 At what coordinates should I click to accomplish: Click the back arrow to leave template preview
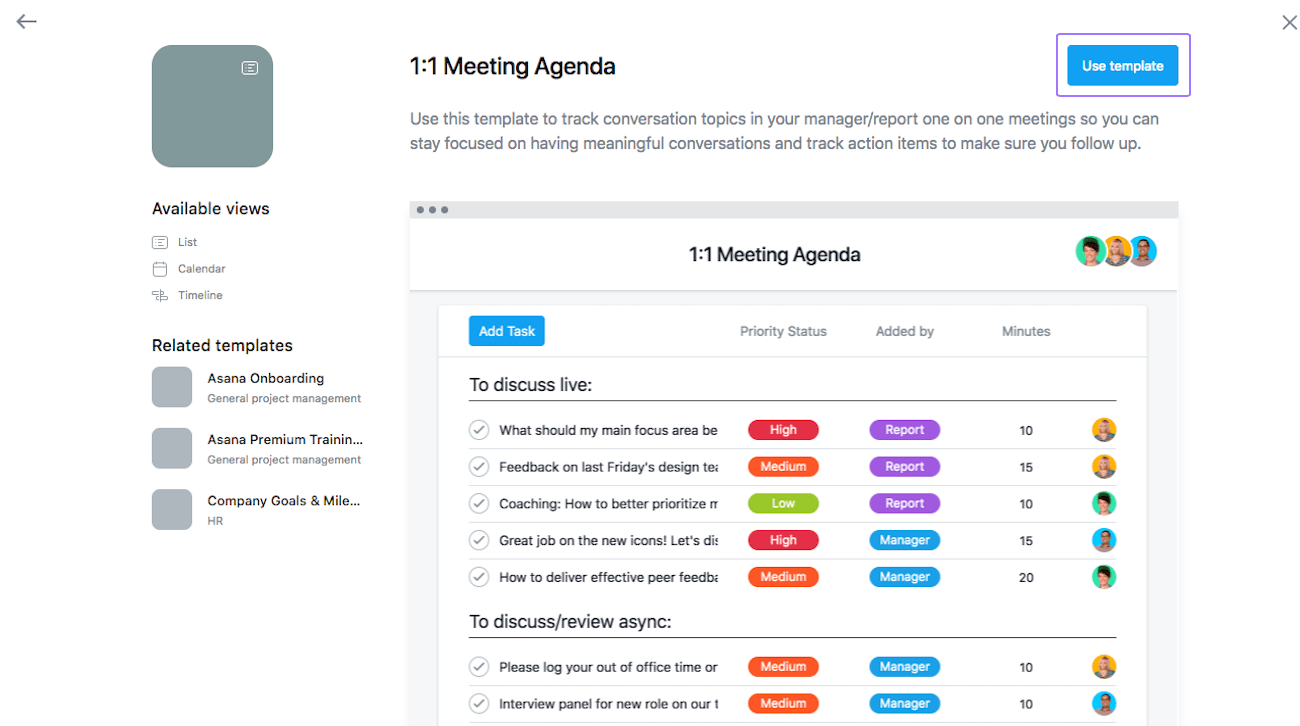coord(26,21)
